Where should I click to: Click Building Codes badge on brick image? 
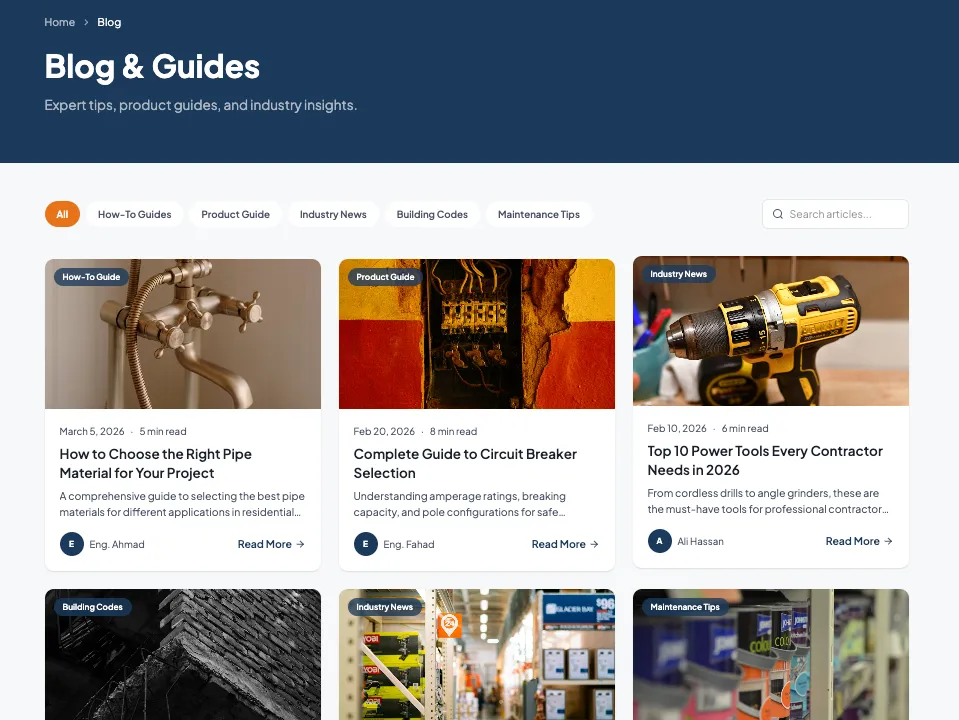pos(92,607)
